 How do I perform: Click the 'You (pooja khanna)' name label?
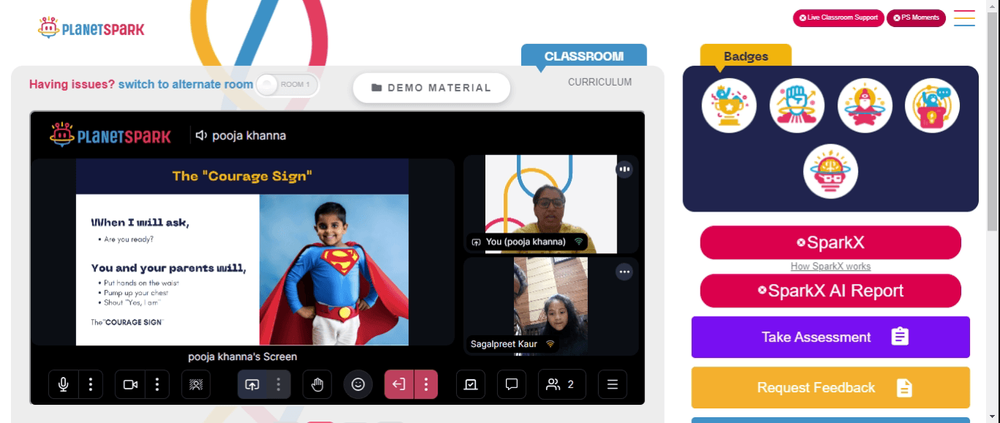pyautogui.click(x=526, y=242)
